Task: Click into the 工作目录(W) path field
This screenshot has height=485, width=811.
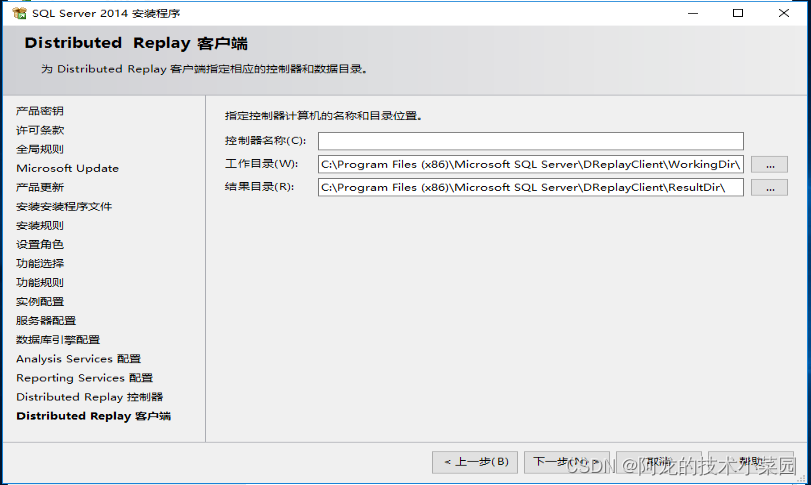Action: 531,164
